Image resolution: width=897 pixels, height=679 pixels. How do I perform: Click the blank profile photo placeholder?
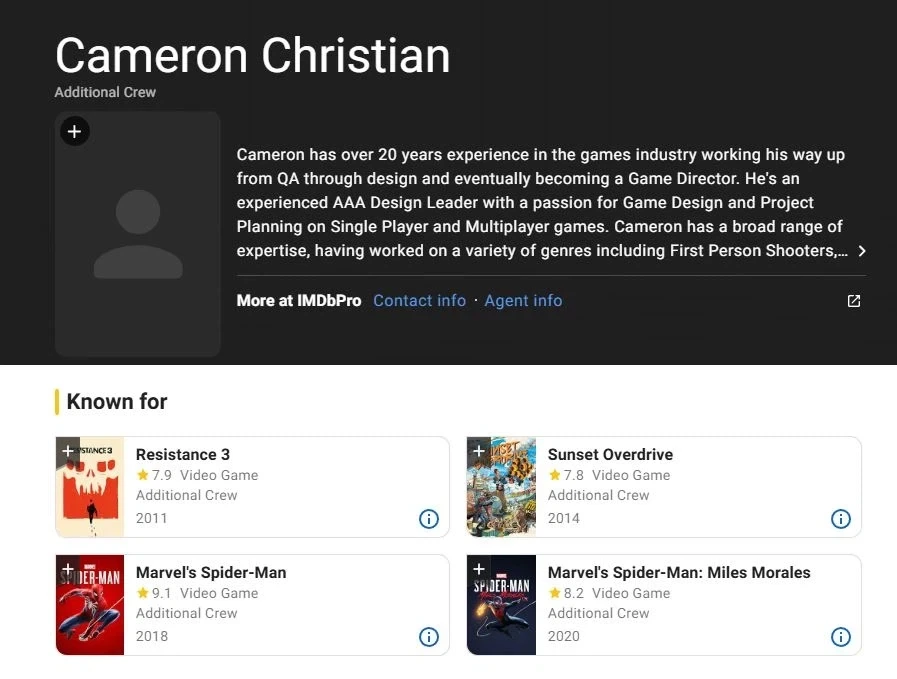pyautogui.click(x=138, y=234)
